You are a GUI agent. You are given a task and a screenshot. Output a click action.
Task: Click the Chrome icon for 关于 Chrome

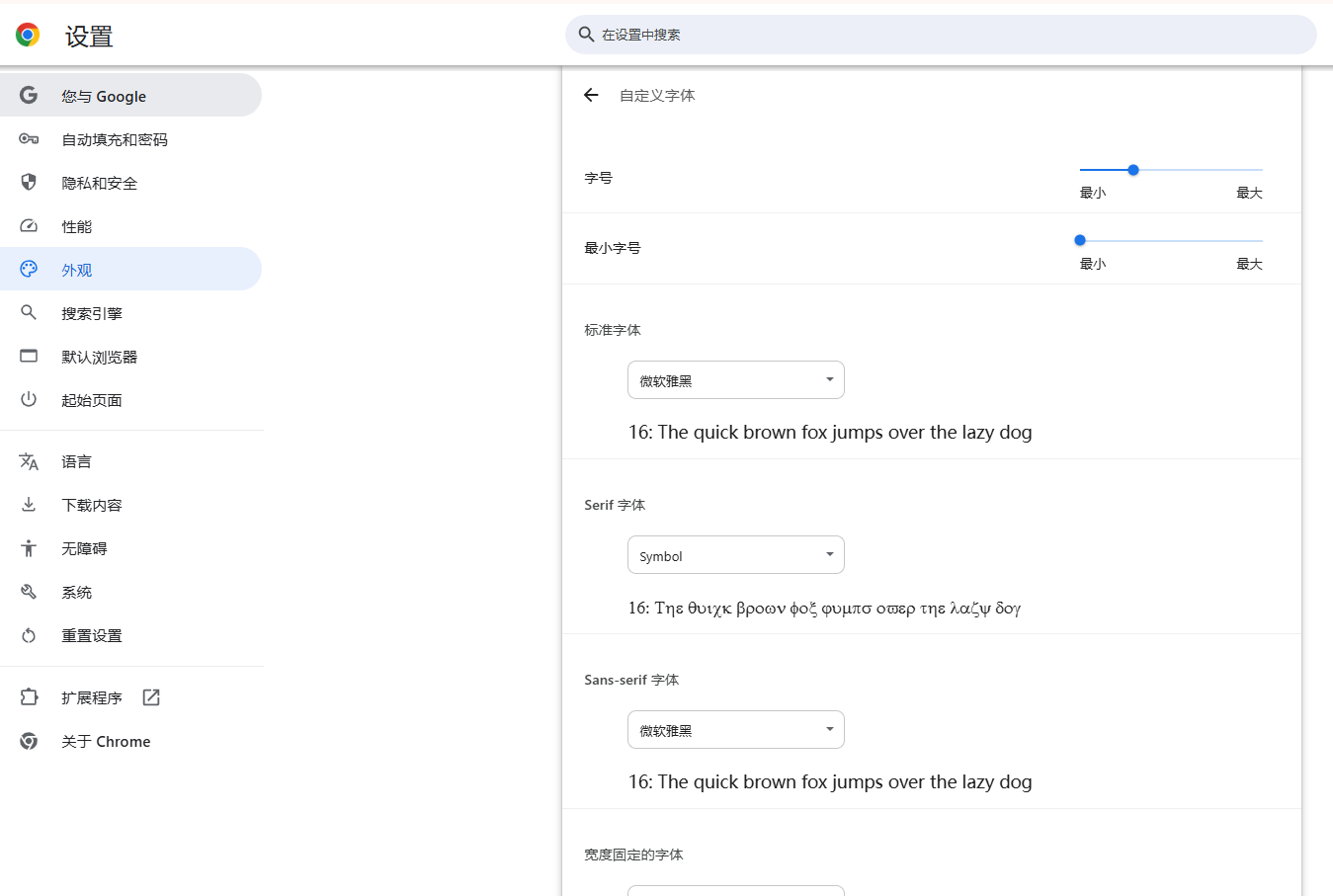[x=29, y=741]
